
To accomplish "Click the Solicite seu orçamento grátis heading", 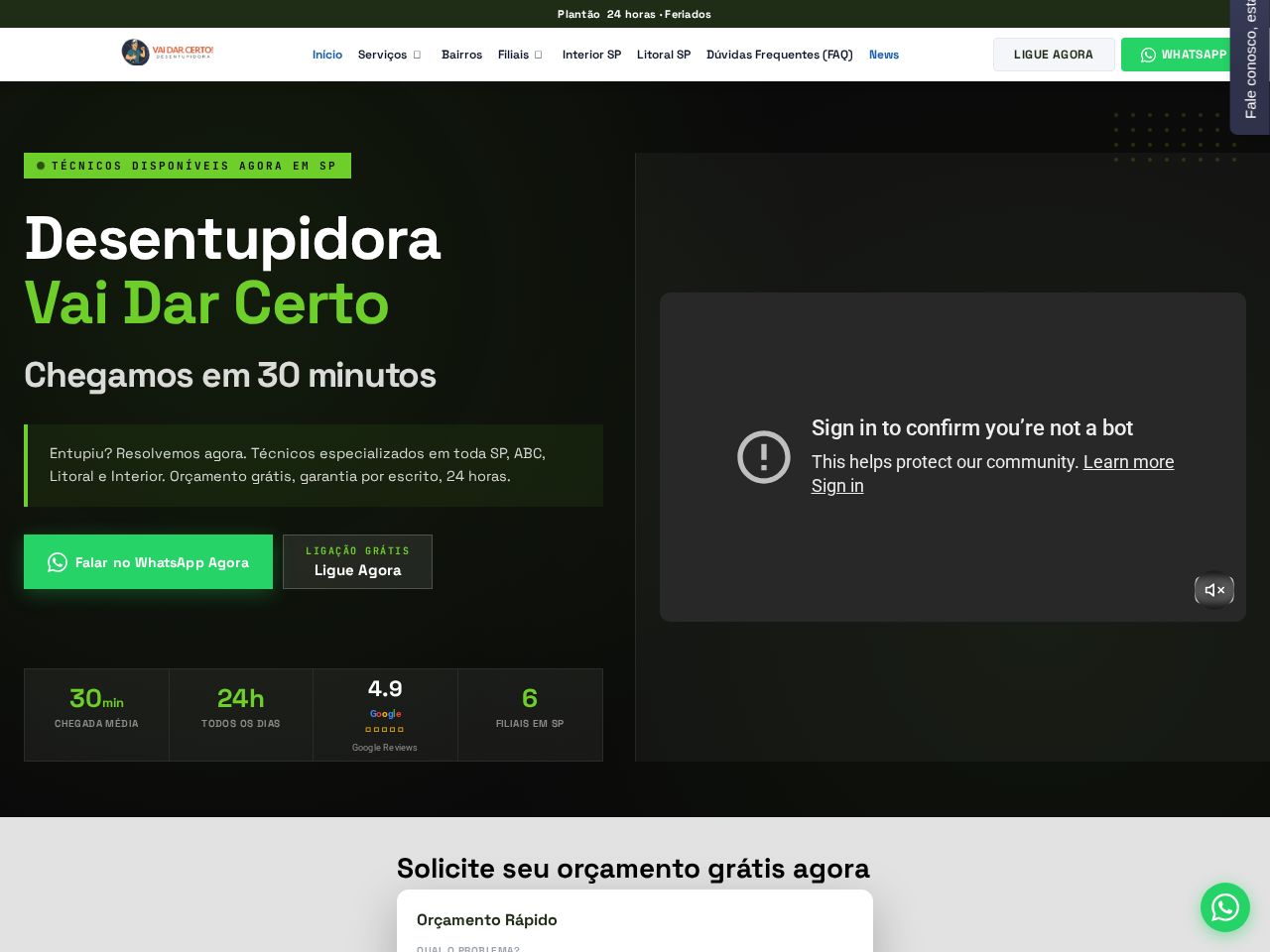I will tap(633, 868).
